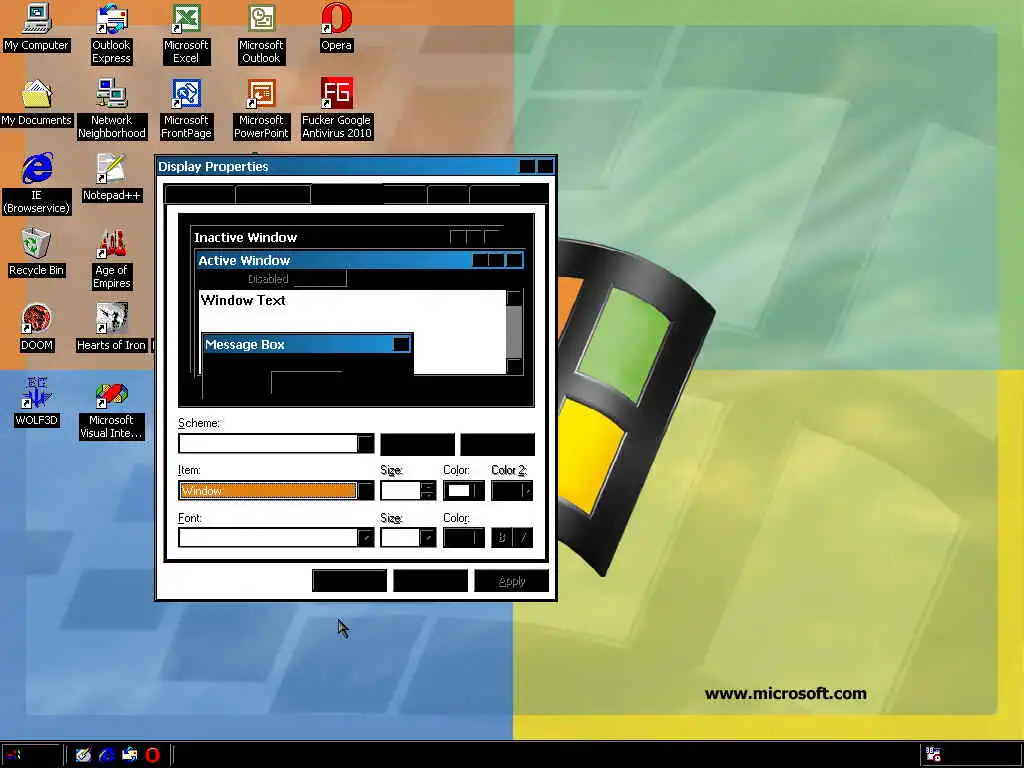Open the Start menu button
Image resolution: width=1024 pixels, height=768 pixels.
[x=30, y=755]
